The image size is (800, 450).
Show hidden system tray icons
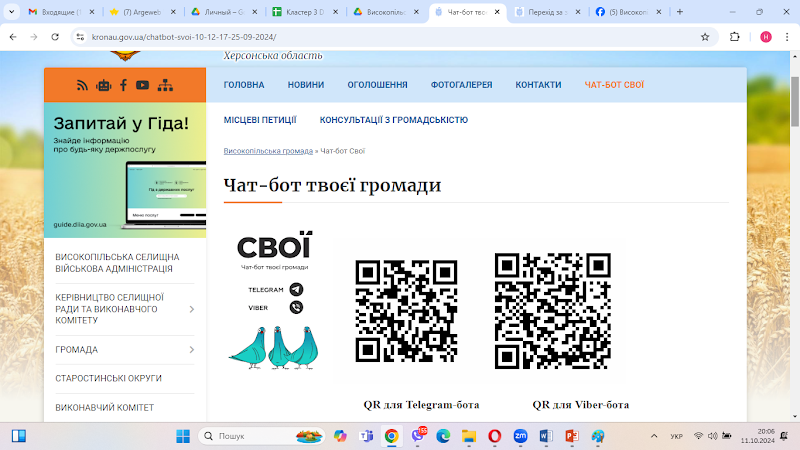point(654,436)
